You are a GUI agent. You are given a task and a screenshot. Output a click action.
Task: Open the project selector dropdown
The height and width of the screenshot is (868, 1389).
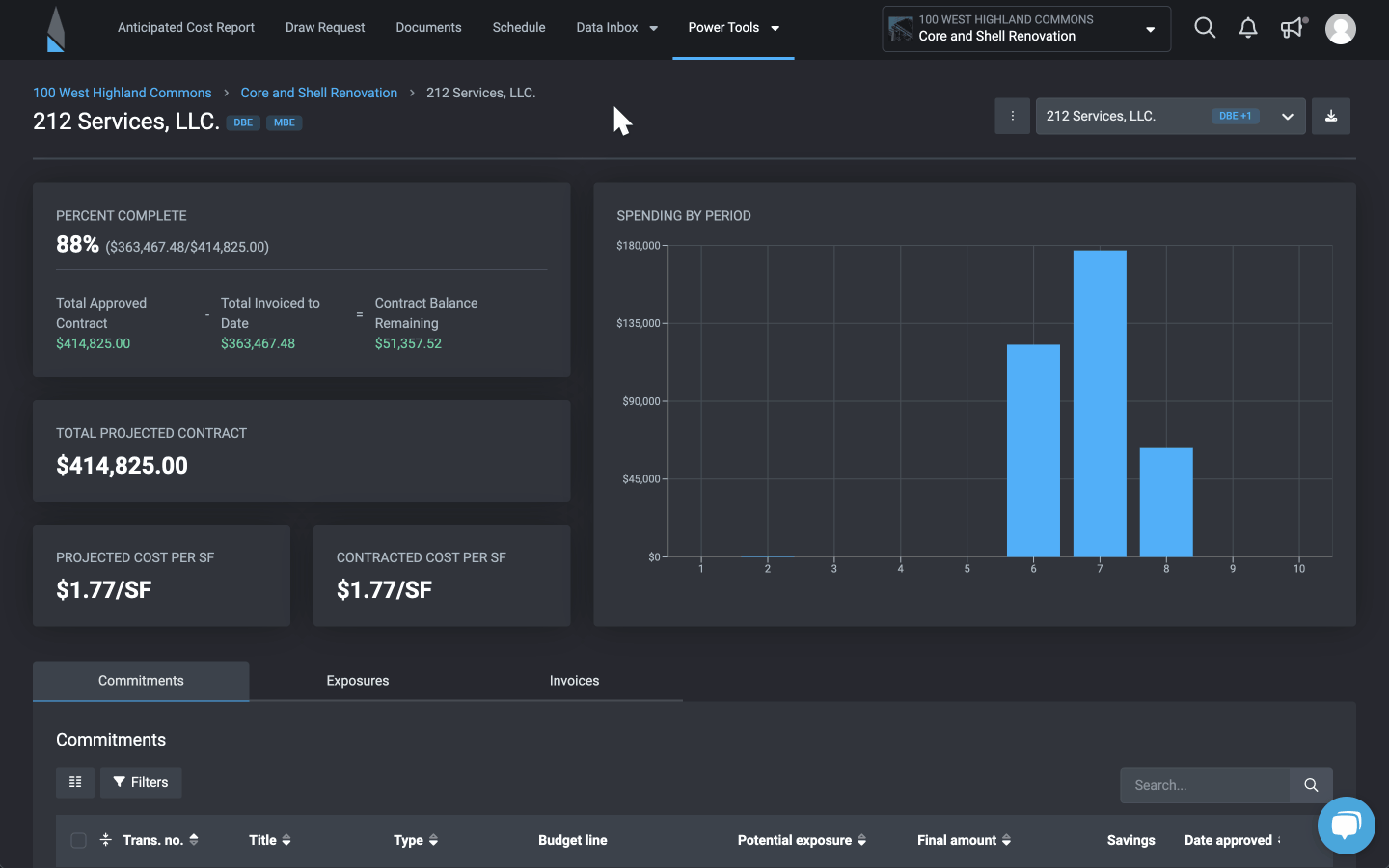(1026, 29)
